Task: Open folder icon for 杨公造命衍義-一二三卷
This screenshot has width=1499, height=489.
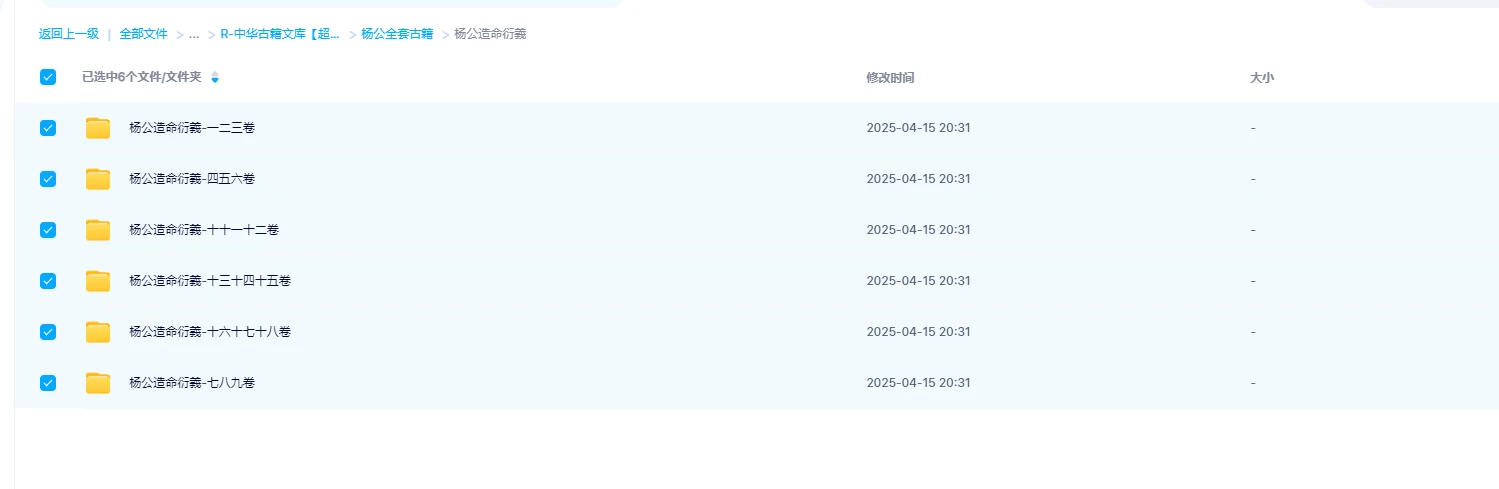Action: 98,128
